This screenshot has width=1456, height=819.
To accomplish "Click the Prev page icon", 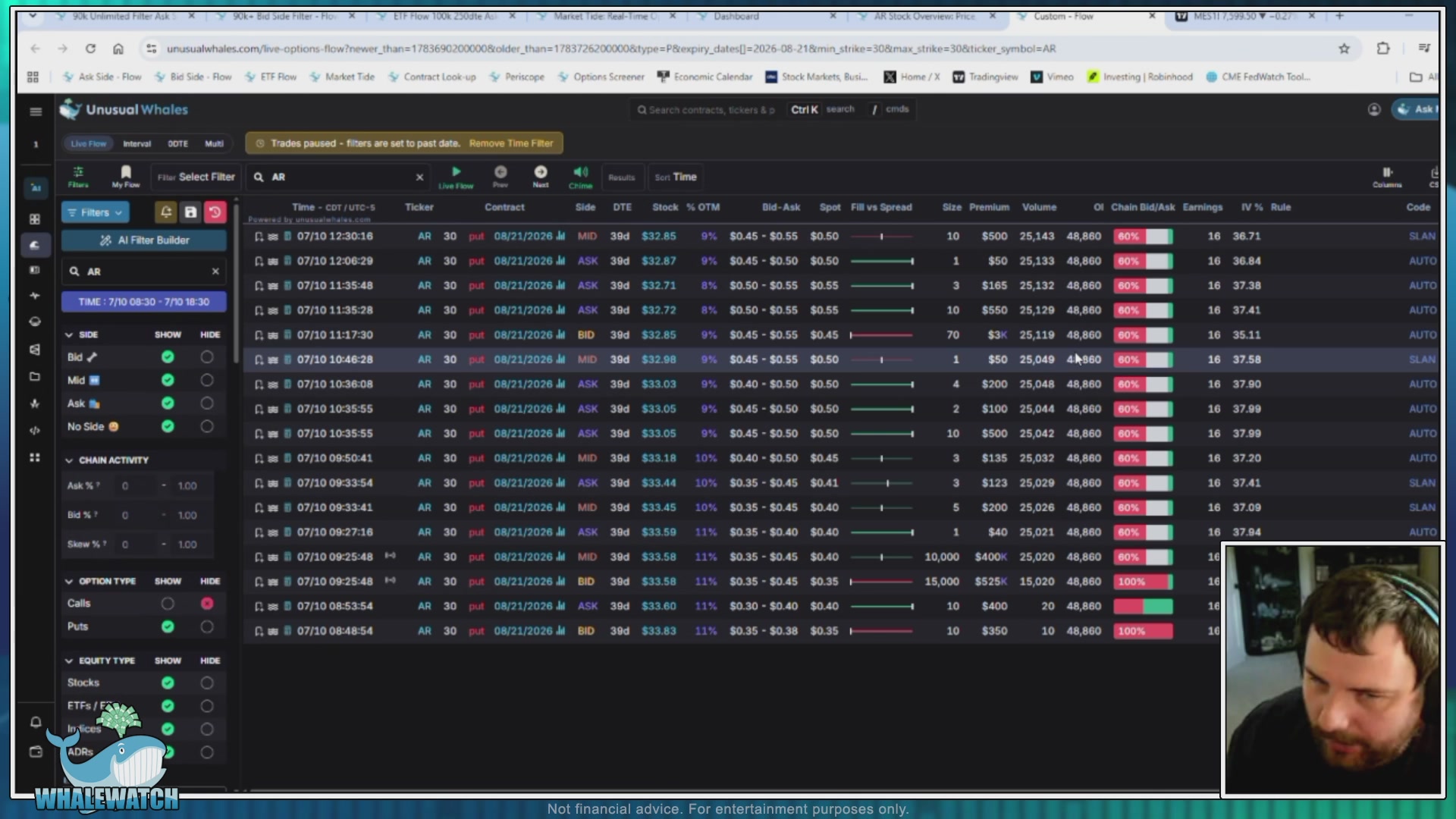I will click(x=500, y=177).
